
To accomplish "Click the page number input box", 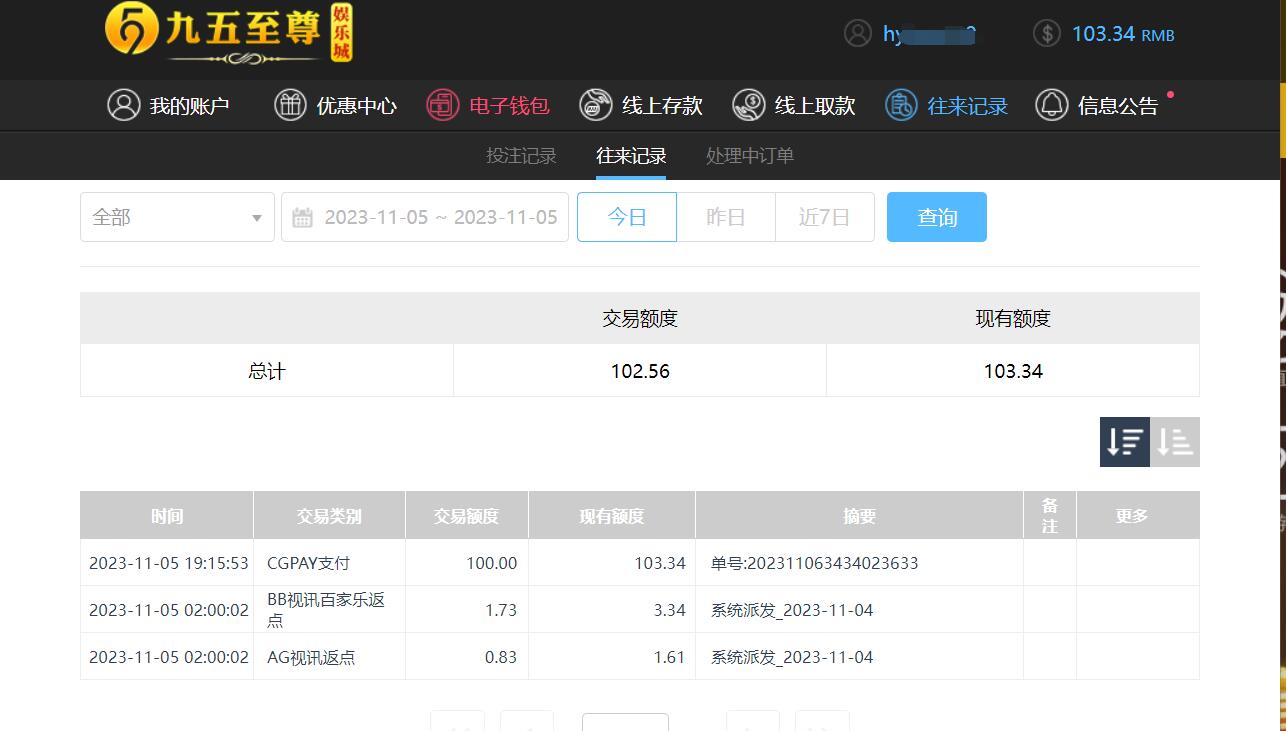I will 625,722.
